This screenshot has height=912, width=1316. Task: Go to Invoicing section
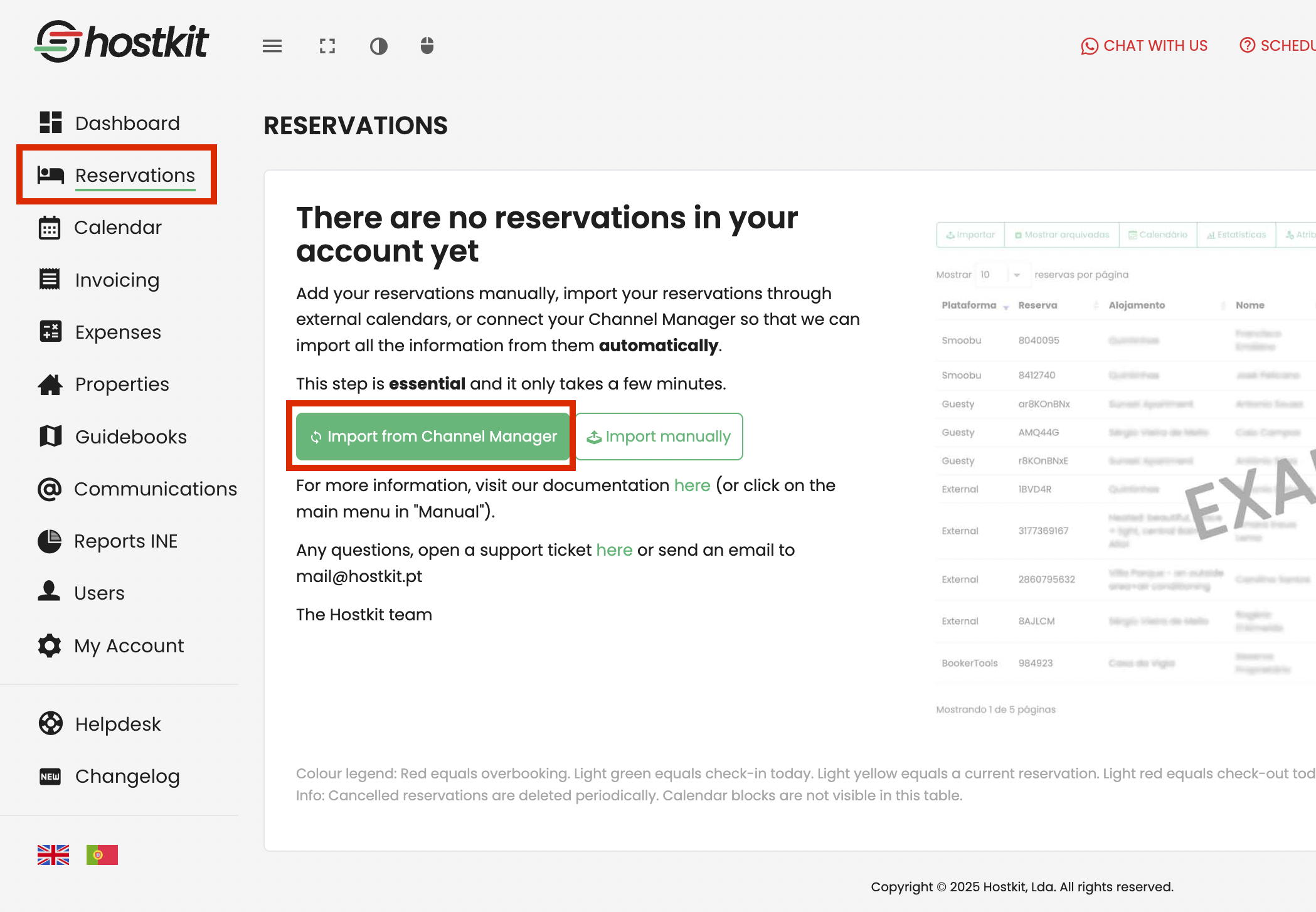pyautogui.click(x=117, y=280)
